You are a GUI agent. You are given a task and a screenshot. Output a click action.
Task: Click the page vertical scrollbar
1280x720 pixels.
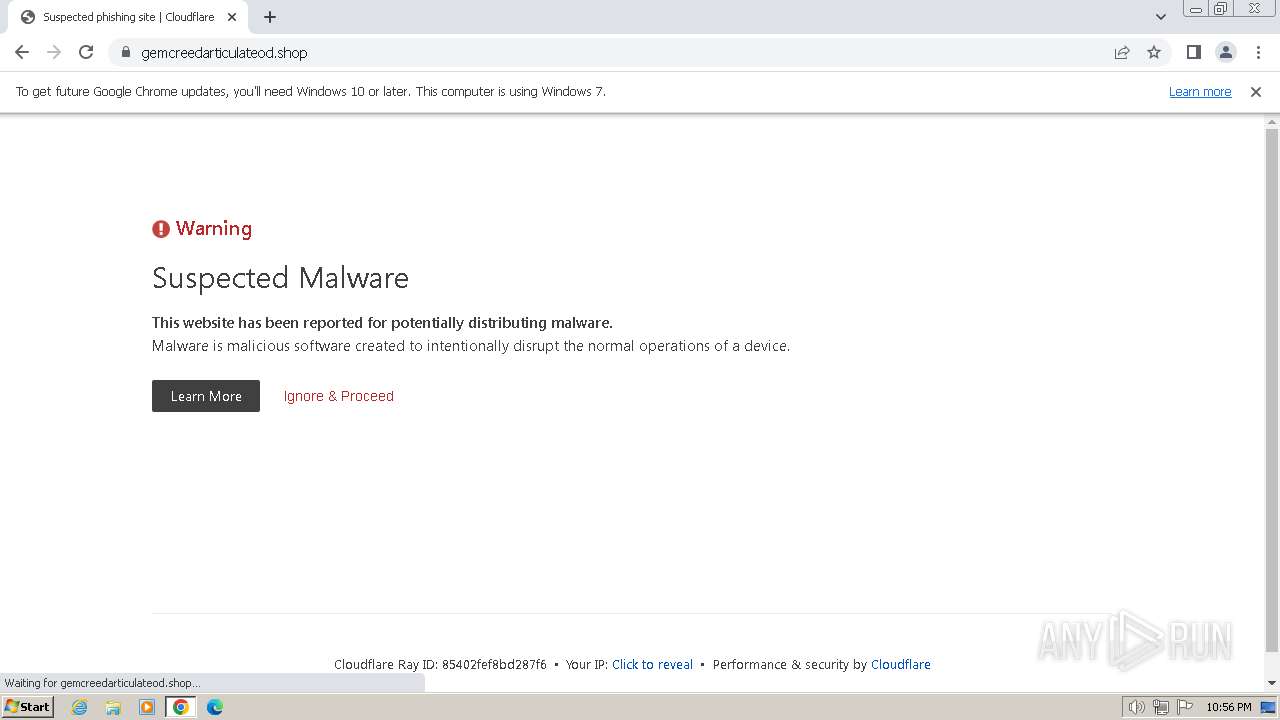click(1272, 390)
